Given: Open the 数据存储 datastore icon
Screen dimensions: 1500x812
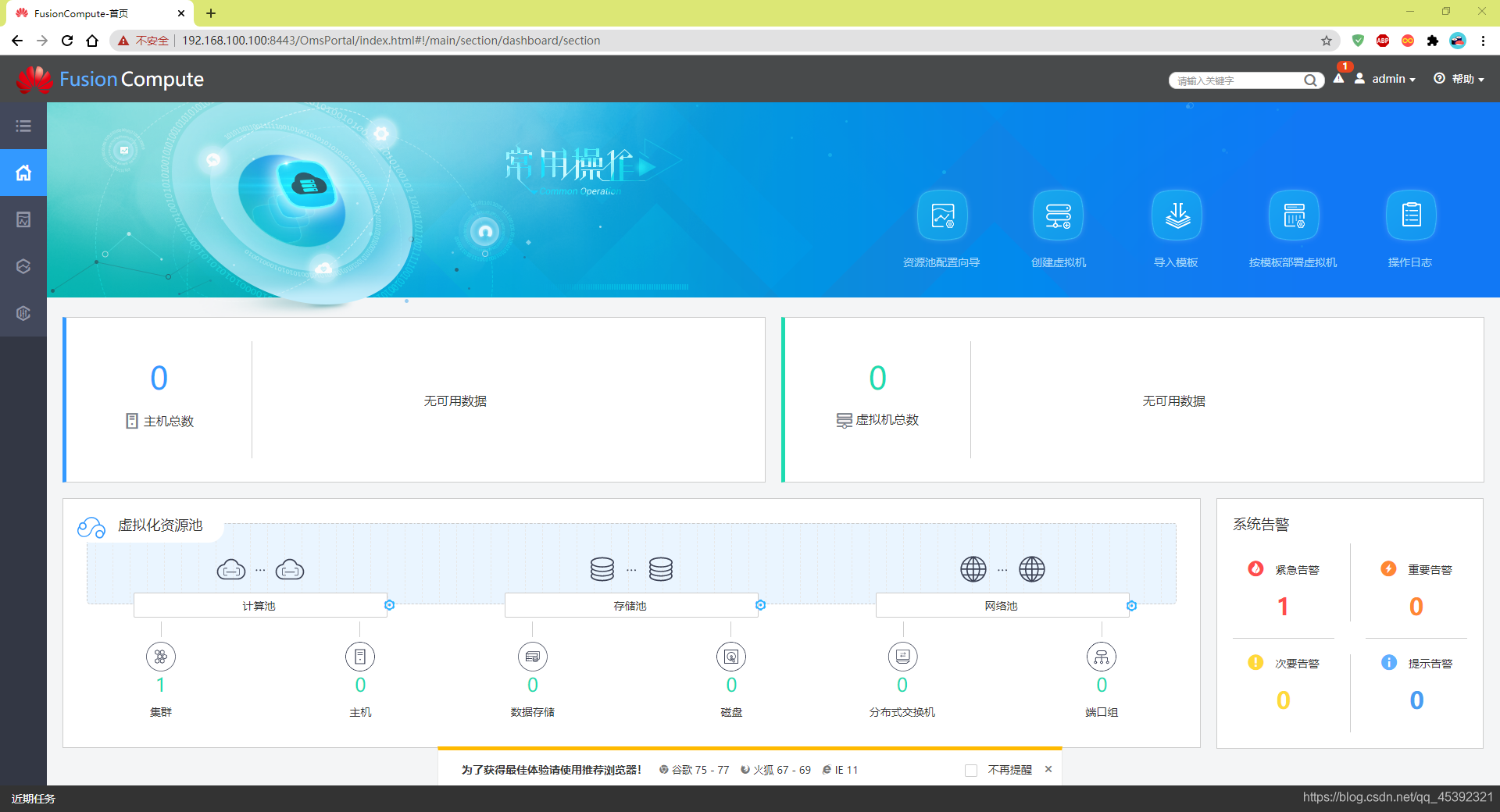Looking at the screenshot, I should pos(533,657).
